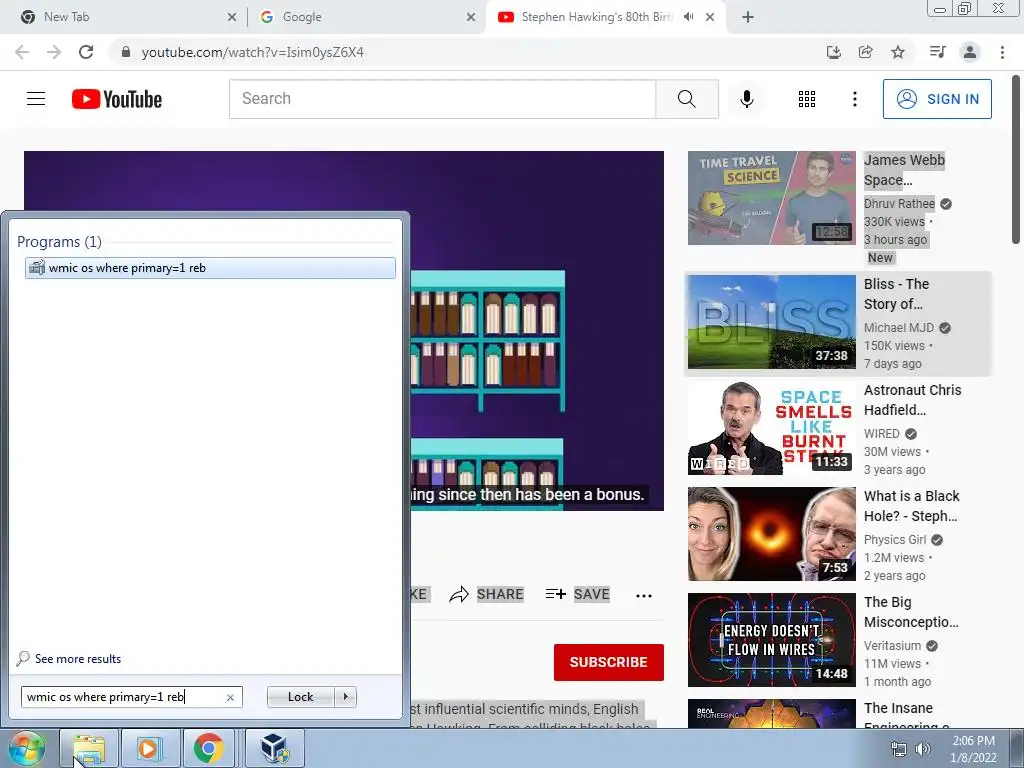
Task: Open Windows Media Player from the taskbar
Action: [x=149, y=748]
